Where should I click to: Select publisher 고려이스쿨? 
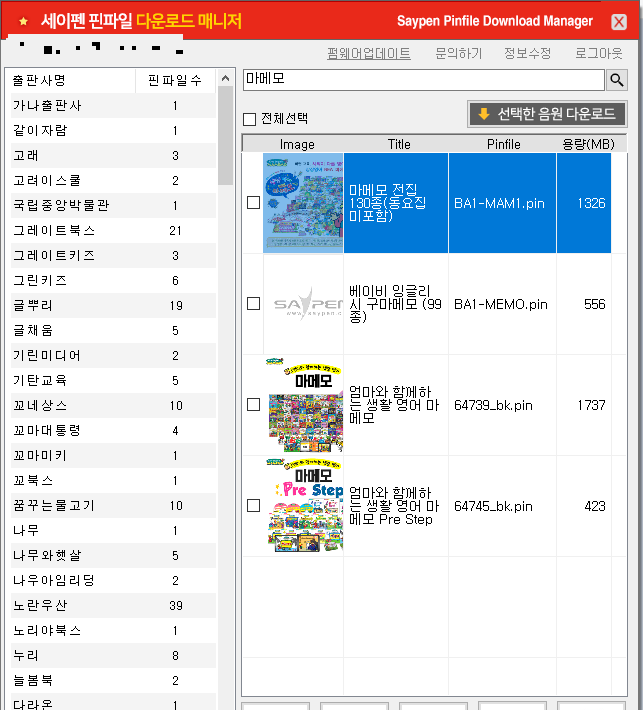click(x=113, y=180)
